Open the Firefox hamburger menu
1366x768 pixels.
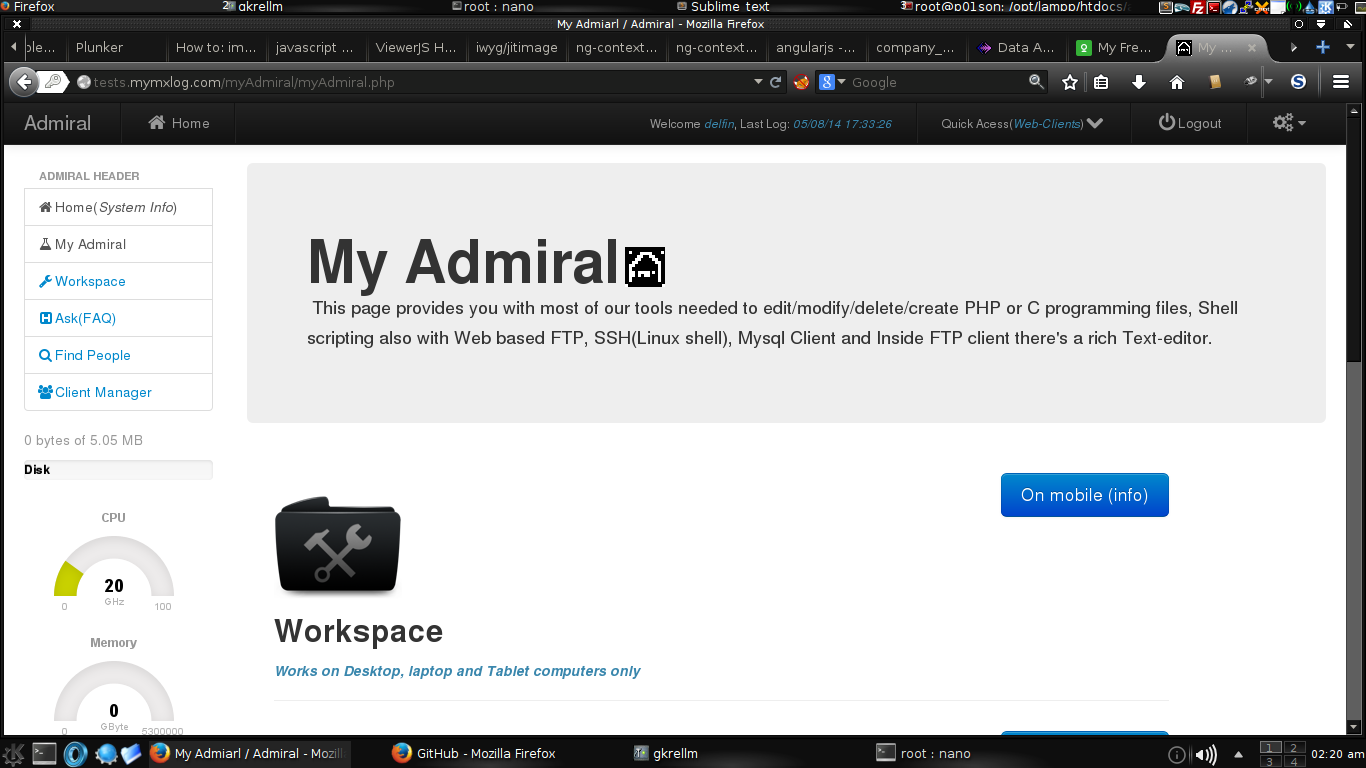pyautogui.click(x=1341, y=82)
